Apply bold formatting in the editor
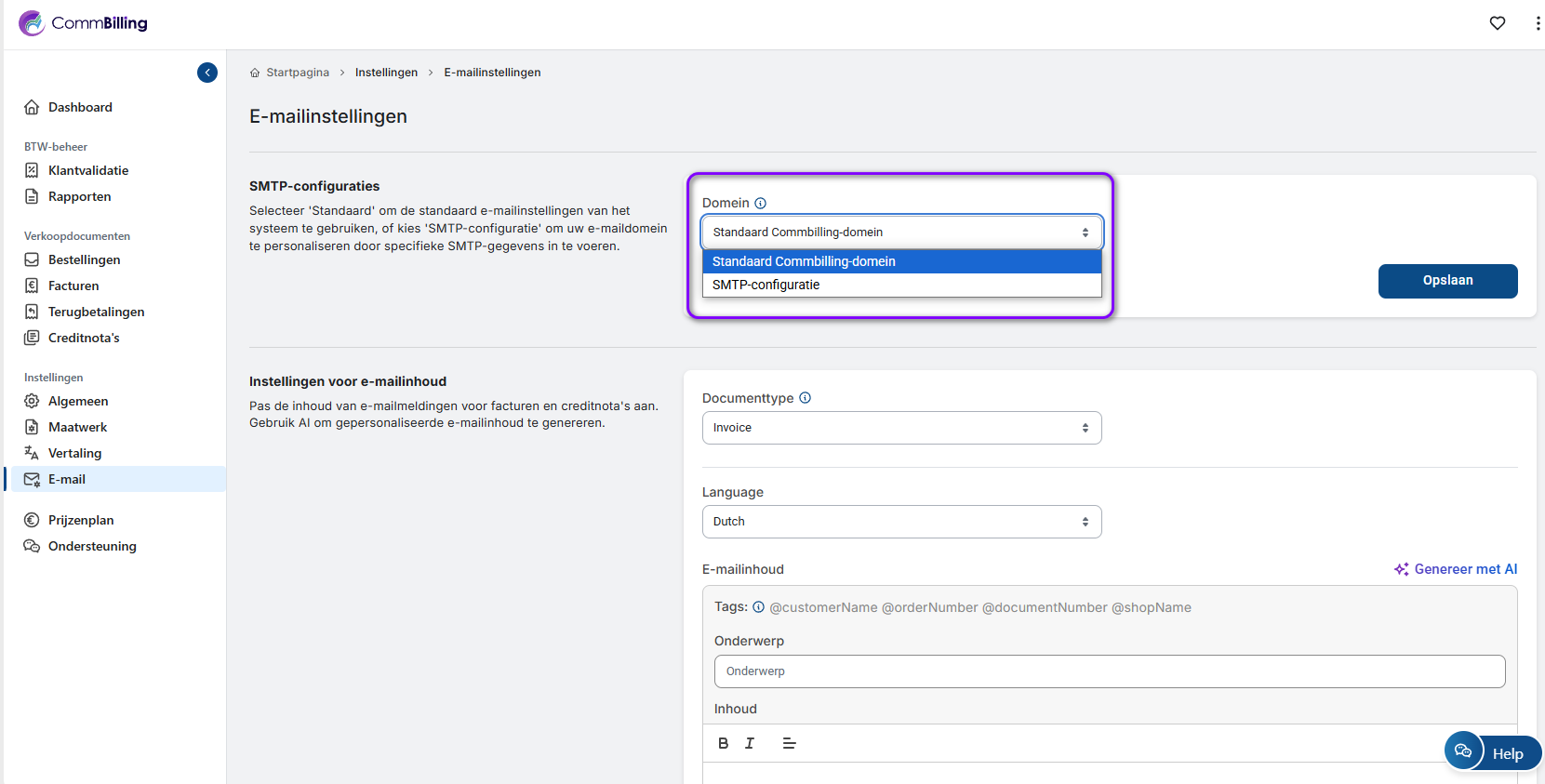 coord(723,743)
